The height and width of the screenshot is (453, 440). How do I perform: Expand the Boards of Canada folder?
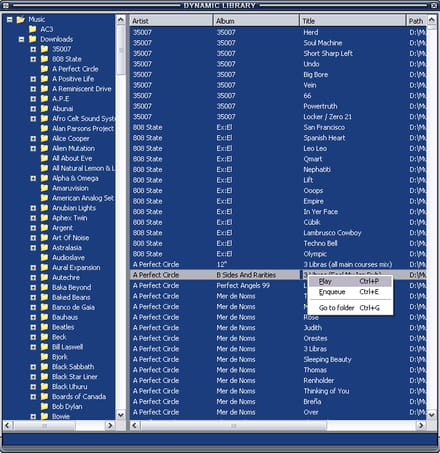tap(33, 397)
